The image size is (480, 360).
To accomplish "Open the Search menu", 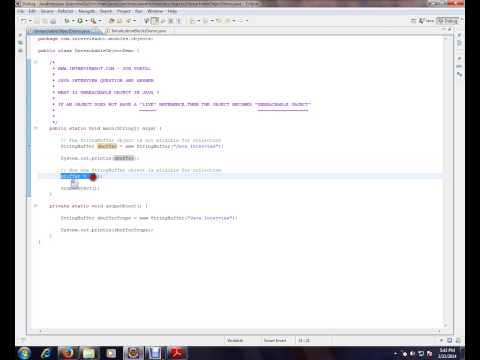I will 106,11.
